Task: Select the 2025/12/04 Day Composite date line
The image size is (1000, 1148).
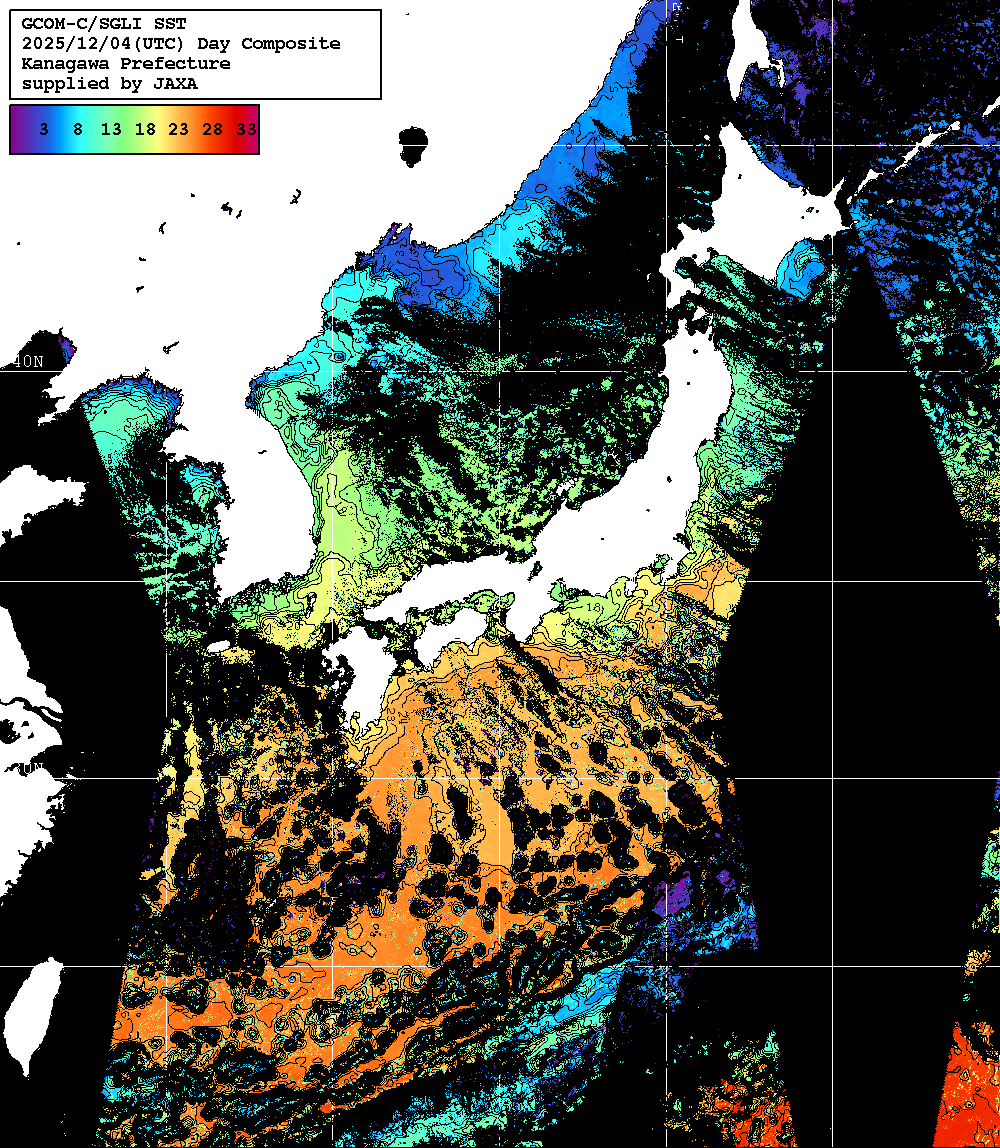Action: pyautogui.click(x=181, y=44)
